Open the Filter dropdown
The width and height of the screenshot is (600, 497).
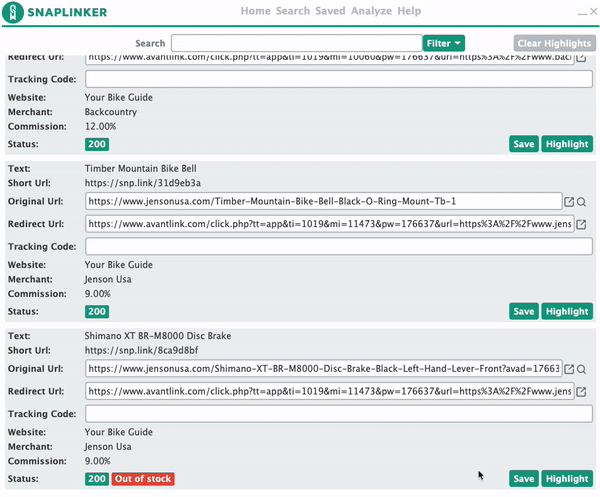click(x=444, y=43)
